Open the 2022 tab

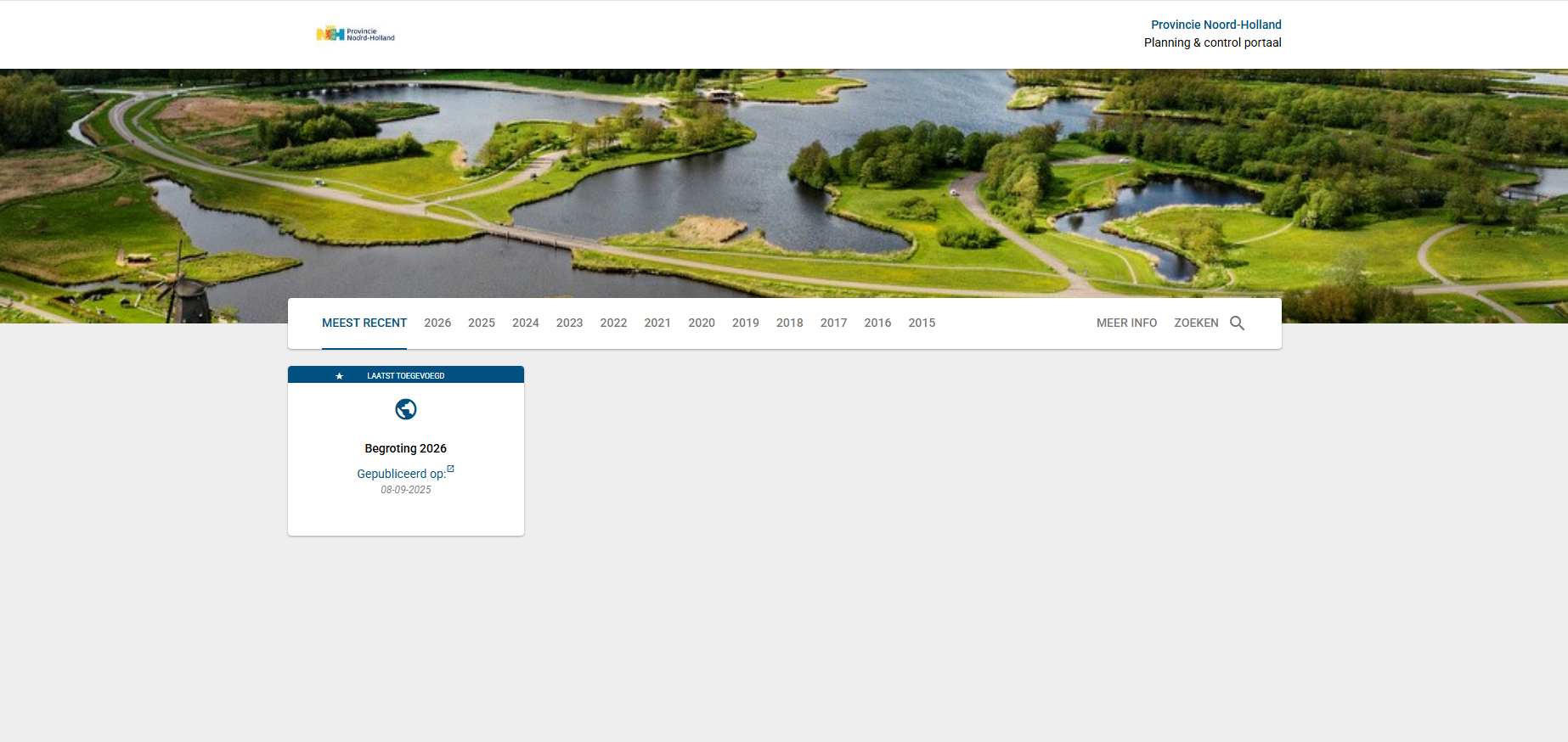coord(613,323)
